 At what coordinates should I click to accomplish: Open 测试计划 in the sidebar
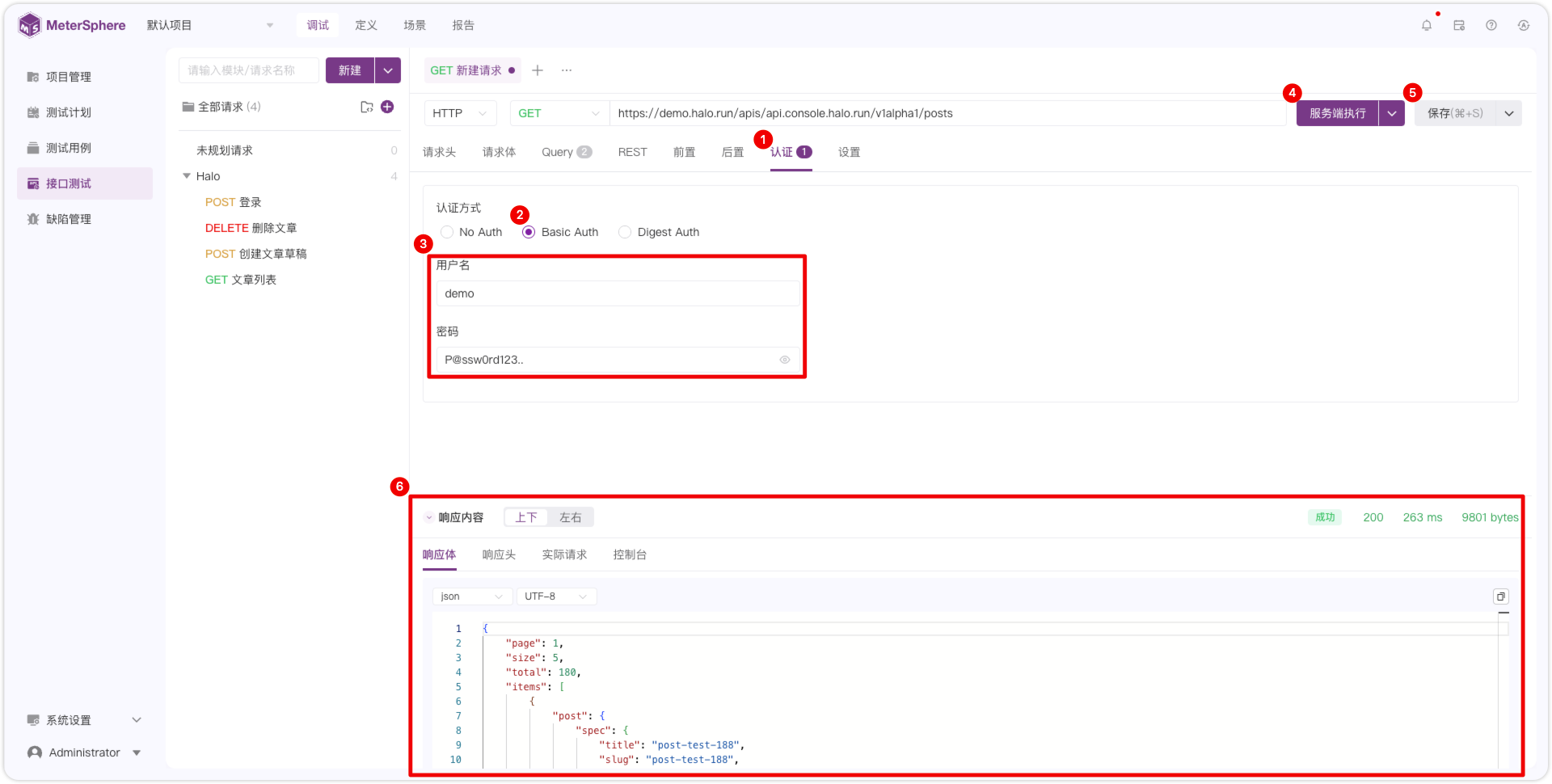click(x=84, y=112)
